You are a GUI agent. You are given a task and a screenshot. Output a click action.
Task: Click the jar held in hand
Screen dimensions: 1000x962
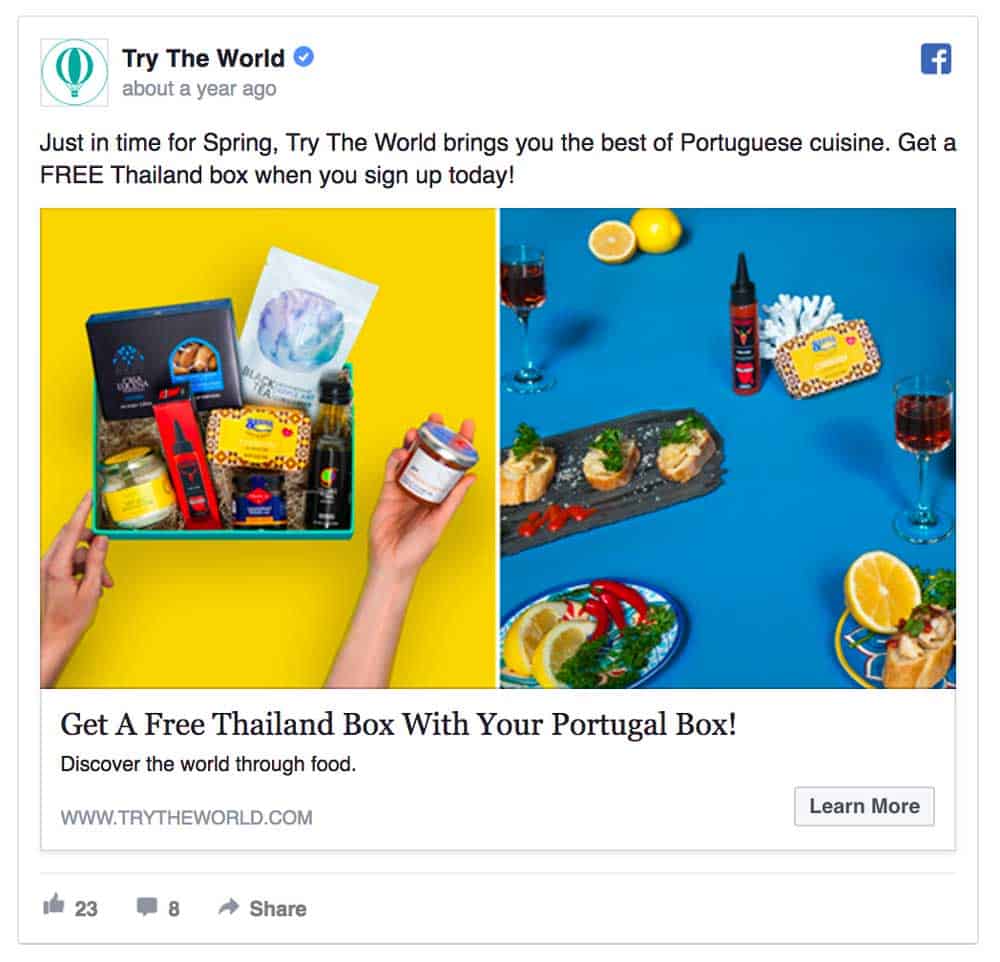click(436, 461)
